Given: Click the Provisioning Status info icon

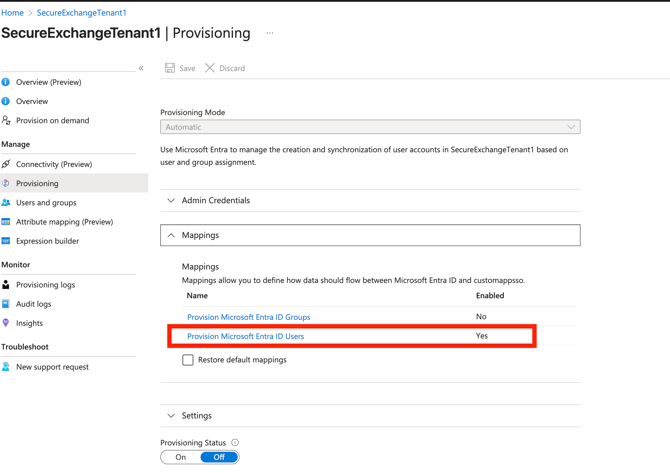Looking at the screenshot, I should click(x=235, y=442).
